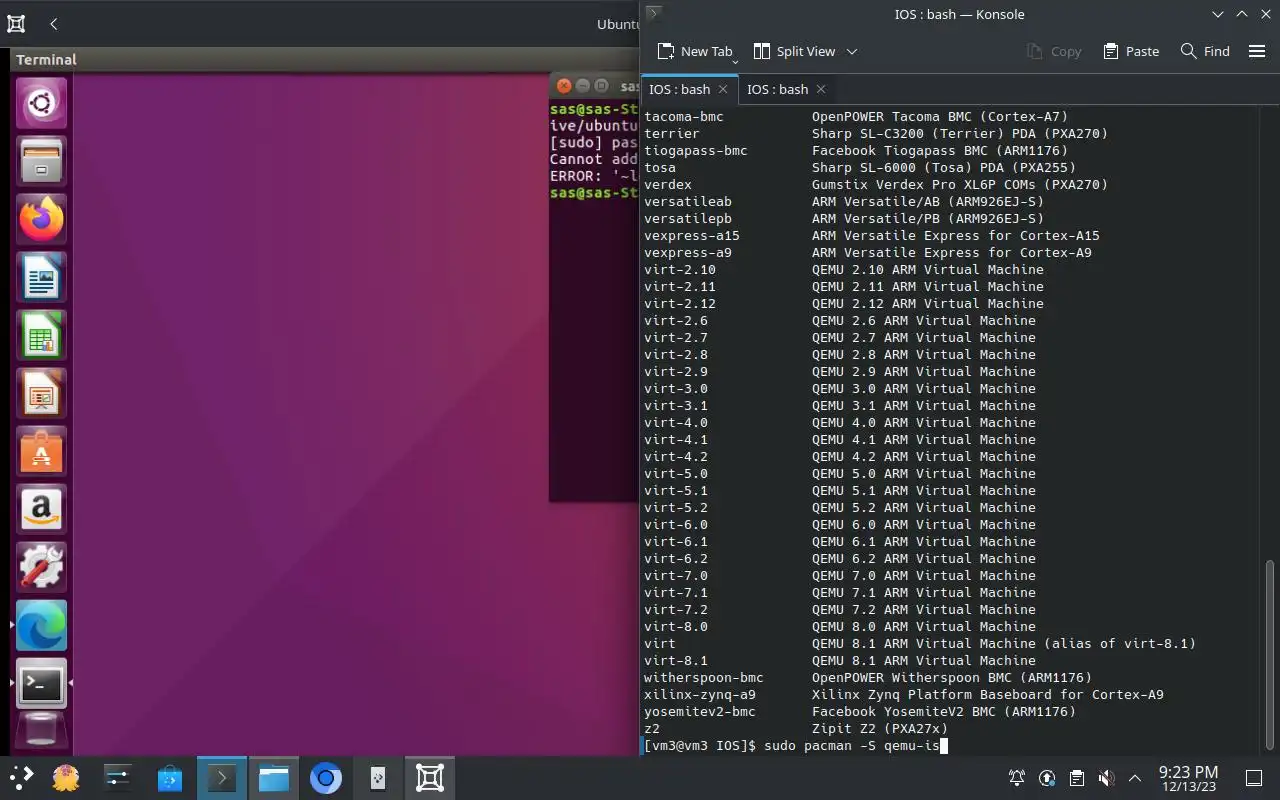Click the "vexpress-a15" machine entry
This screenshot has height=800, width=1280.
pos(692,235)
